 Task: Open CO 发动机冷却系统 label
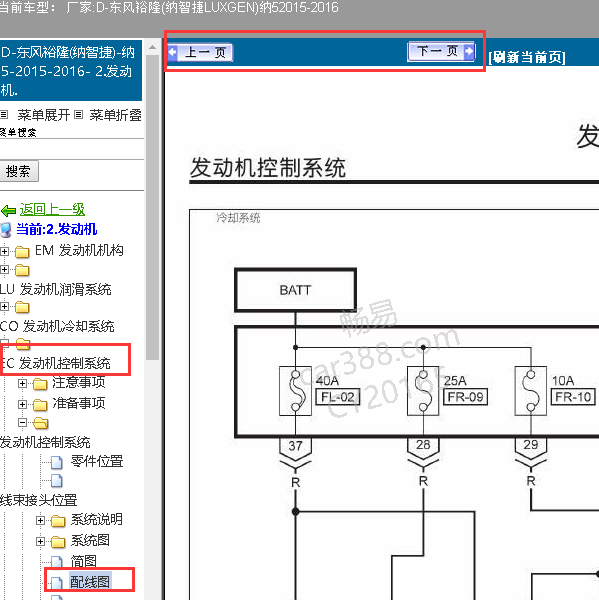pyautogui.click(x=57, y=326)
